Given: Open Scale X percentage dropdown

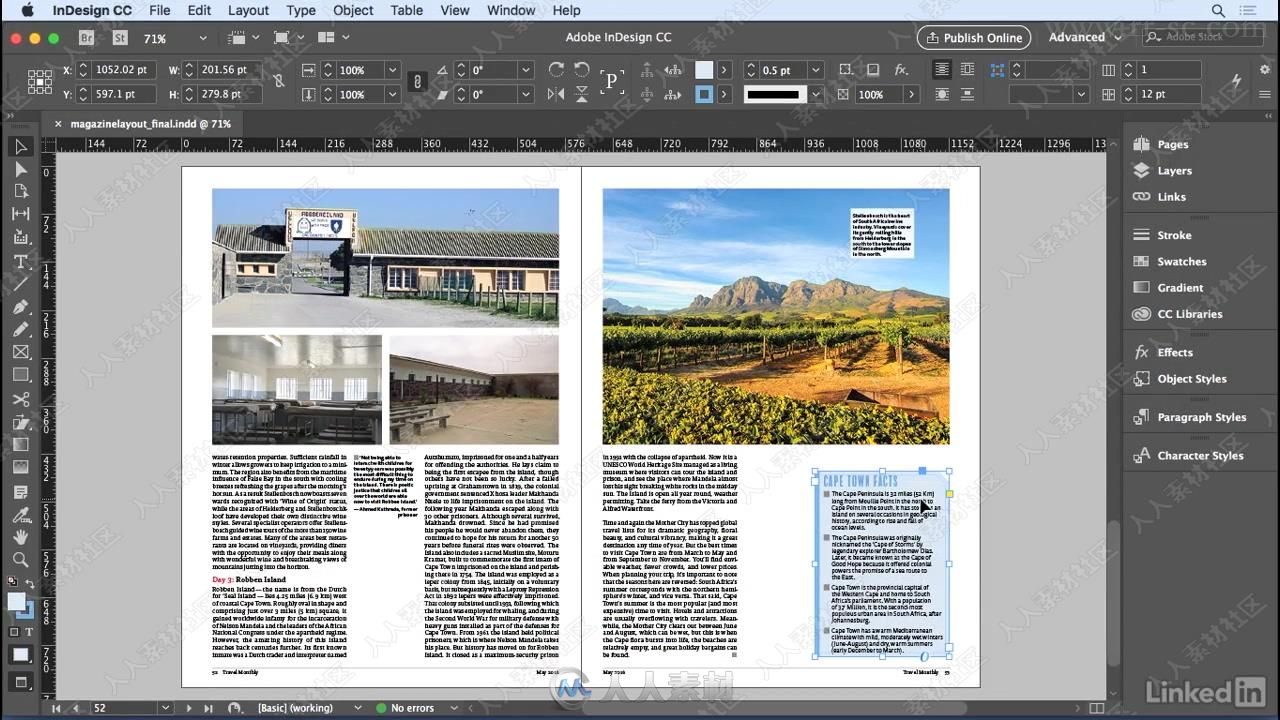Looking at the screenshot, I should (x=392, y=70).
